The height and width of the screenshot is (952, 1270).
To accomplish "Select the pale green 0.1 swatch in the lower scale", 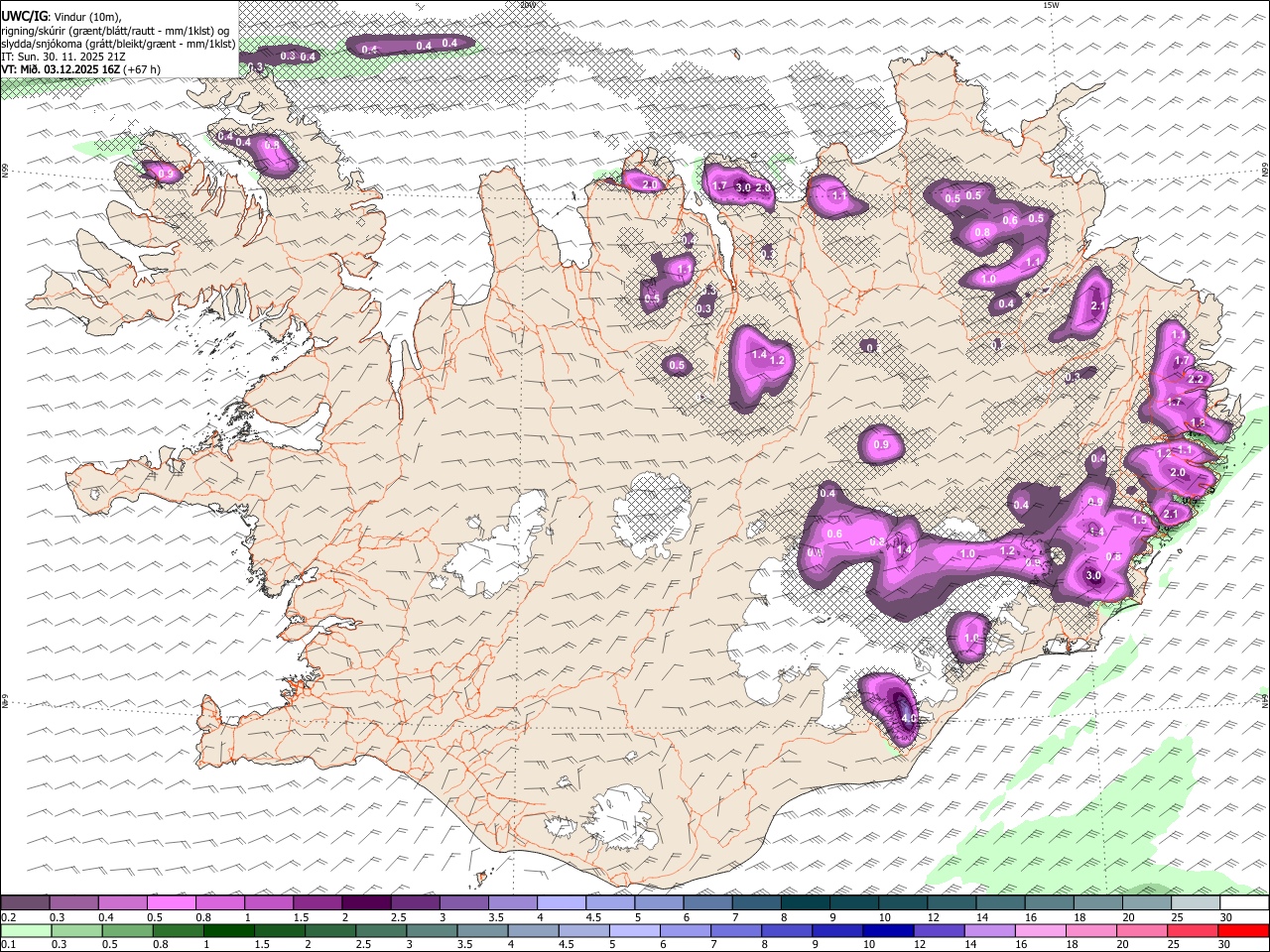I will tap(26, 930).
